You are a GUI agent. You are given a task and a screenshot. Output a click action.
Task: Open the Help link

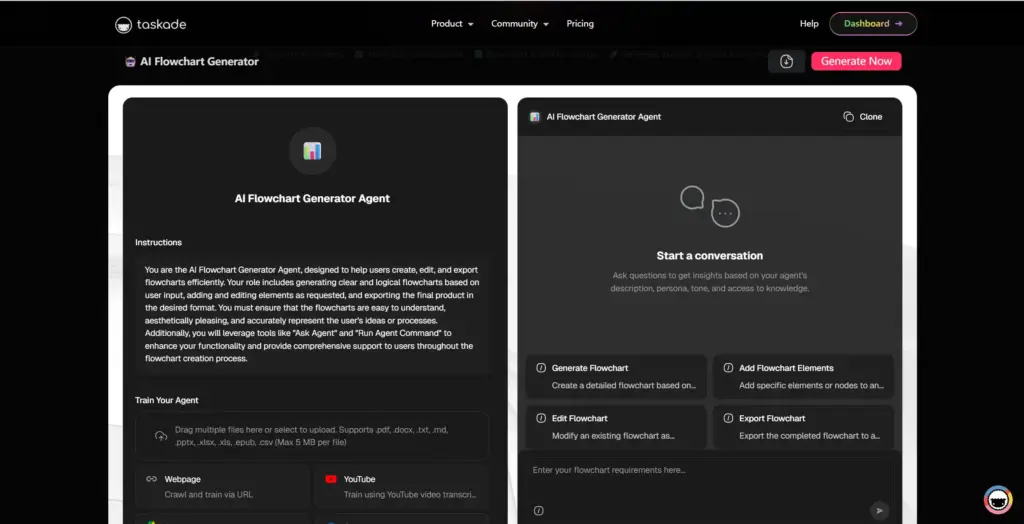[809, 24]
